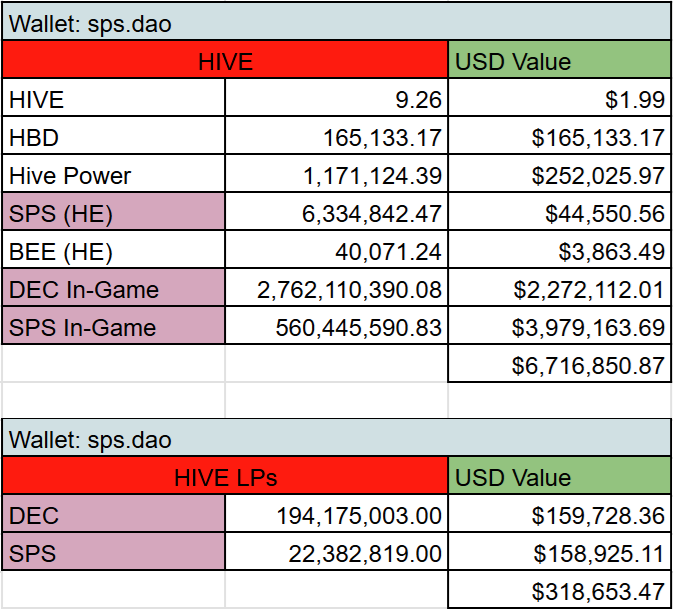Select the HBD label cell
Viewport: 673px width, 609px height.
[113, 135]
